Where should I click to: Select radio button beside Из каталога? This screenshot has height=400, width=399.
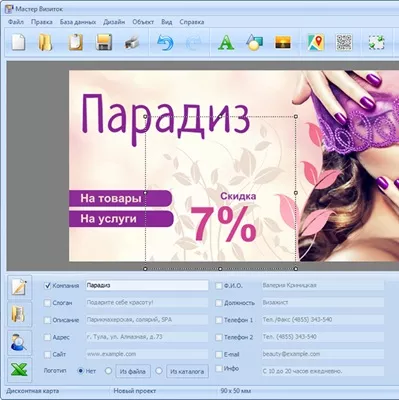coord(159,371)
